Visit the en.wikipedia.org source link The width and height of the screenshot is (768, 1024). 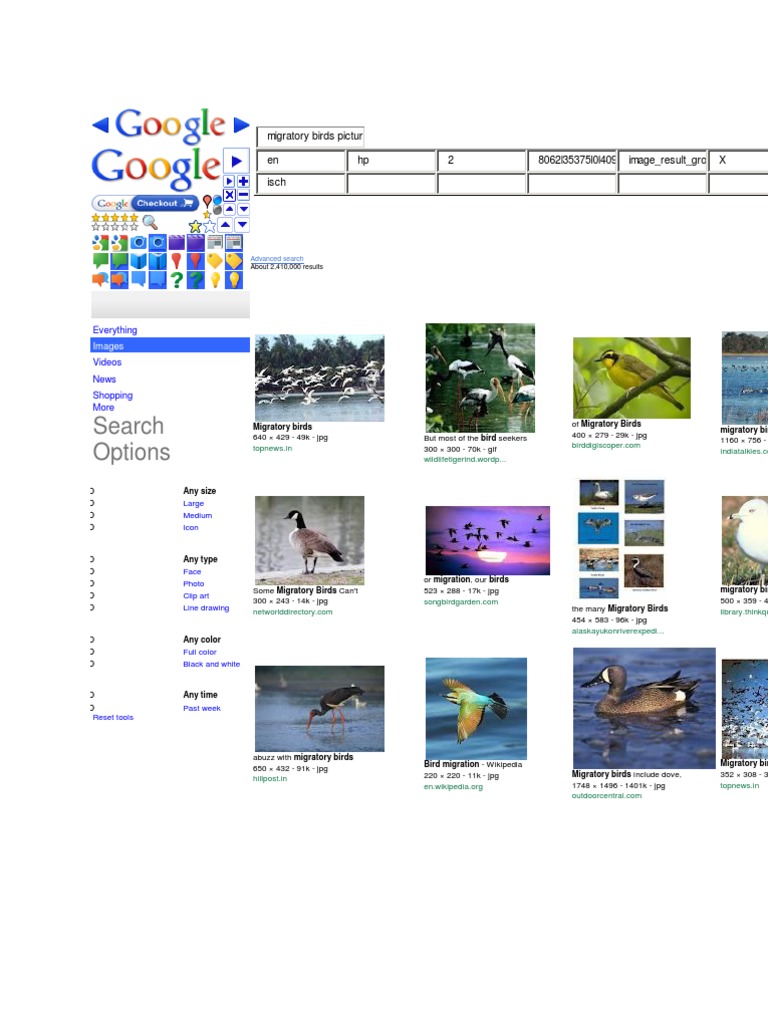coord(453,787)
